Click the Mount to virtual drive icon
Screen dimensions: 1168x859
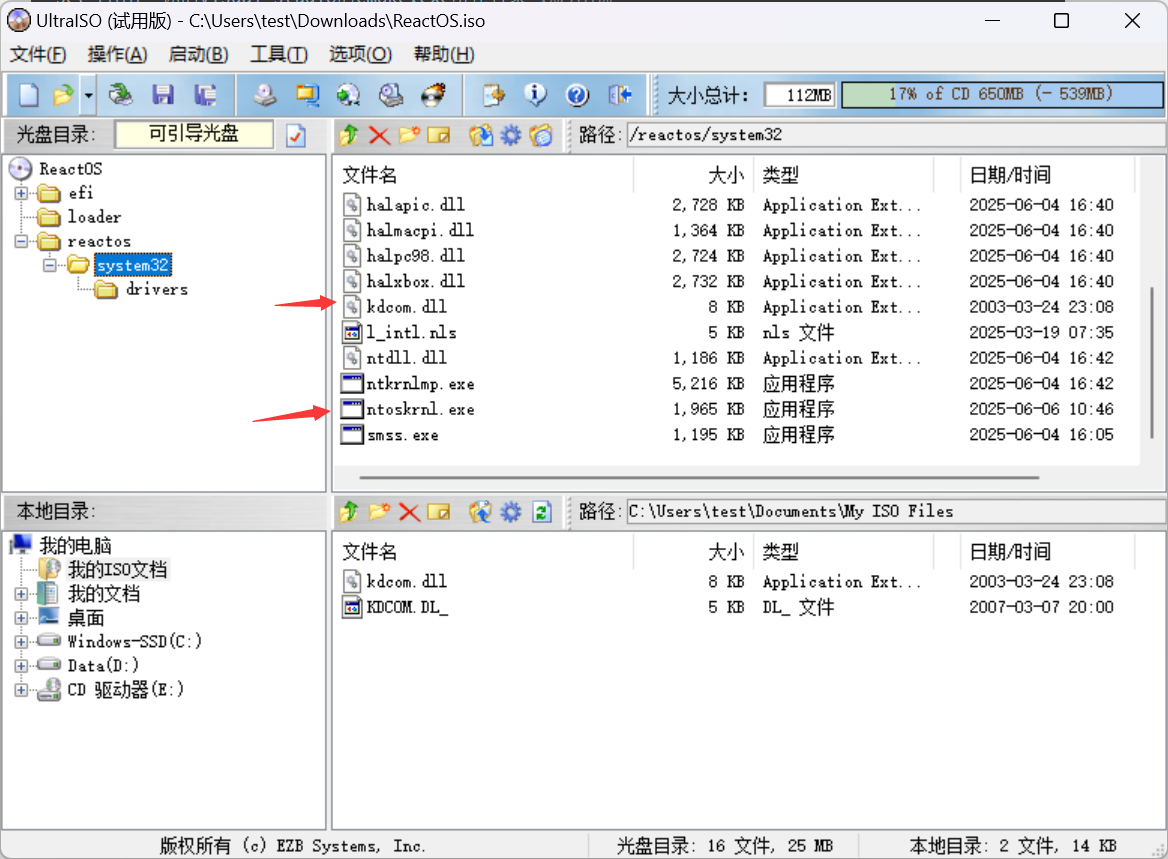coord(390,95)
